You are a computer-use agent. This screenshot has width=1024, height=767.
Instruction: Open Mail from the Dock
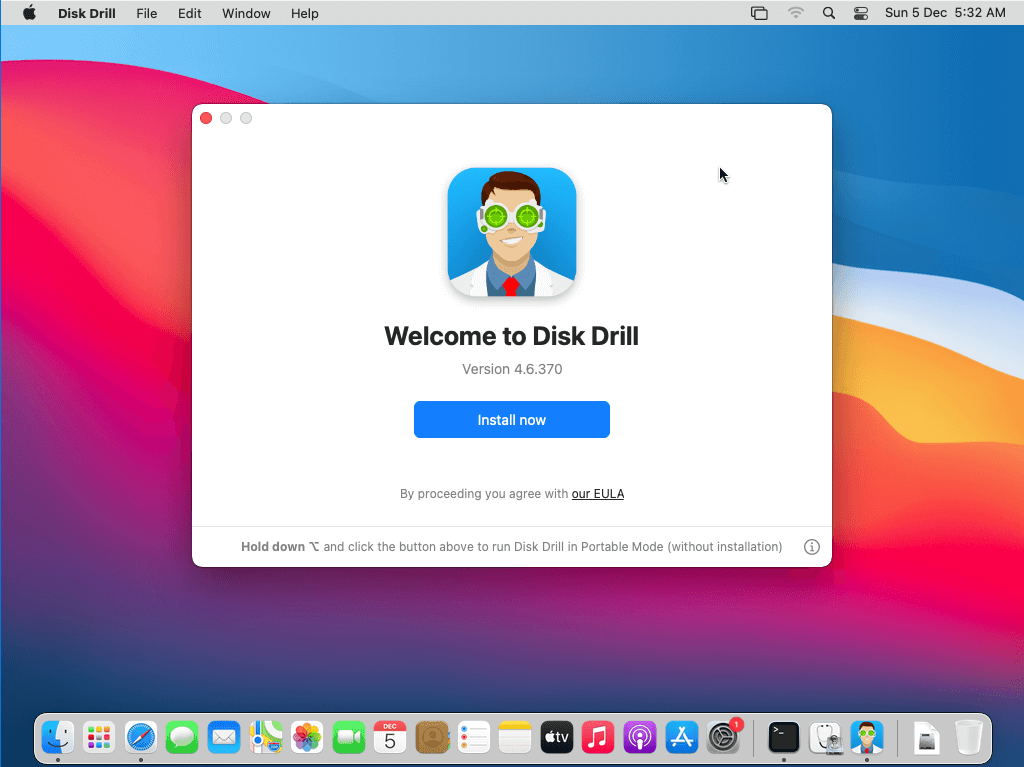pos(224,738)
